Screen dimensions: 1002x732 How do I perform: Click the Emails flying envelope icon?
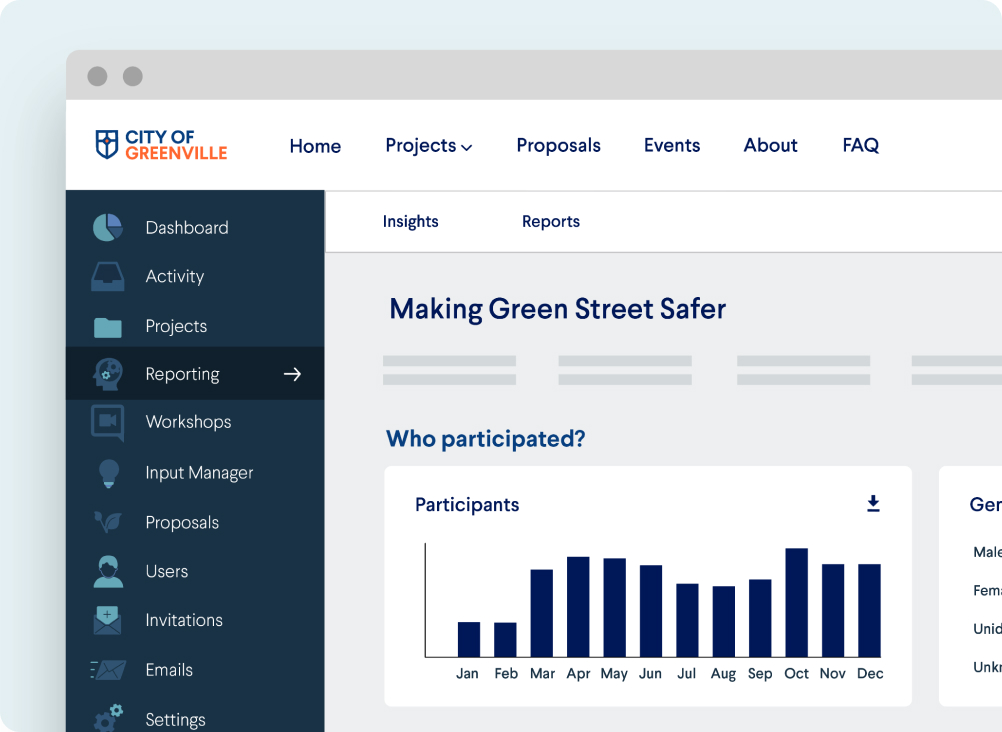(x=107, y=670)
